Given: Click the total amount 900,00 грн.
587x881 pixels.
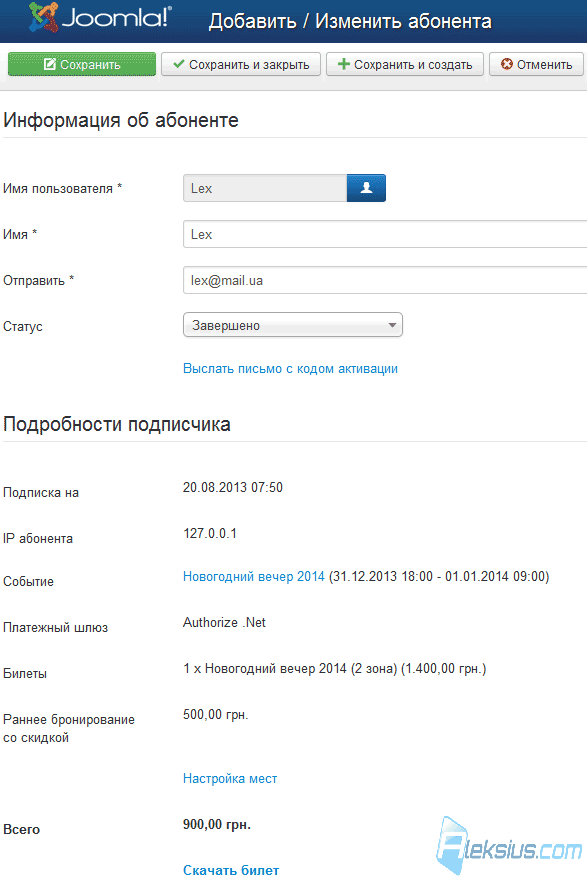Looking at the screenshot, I should tap(217, 824).
